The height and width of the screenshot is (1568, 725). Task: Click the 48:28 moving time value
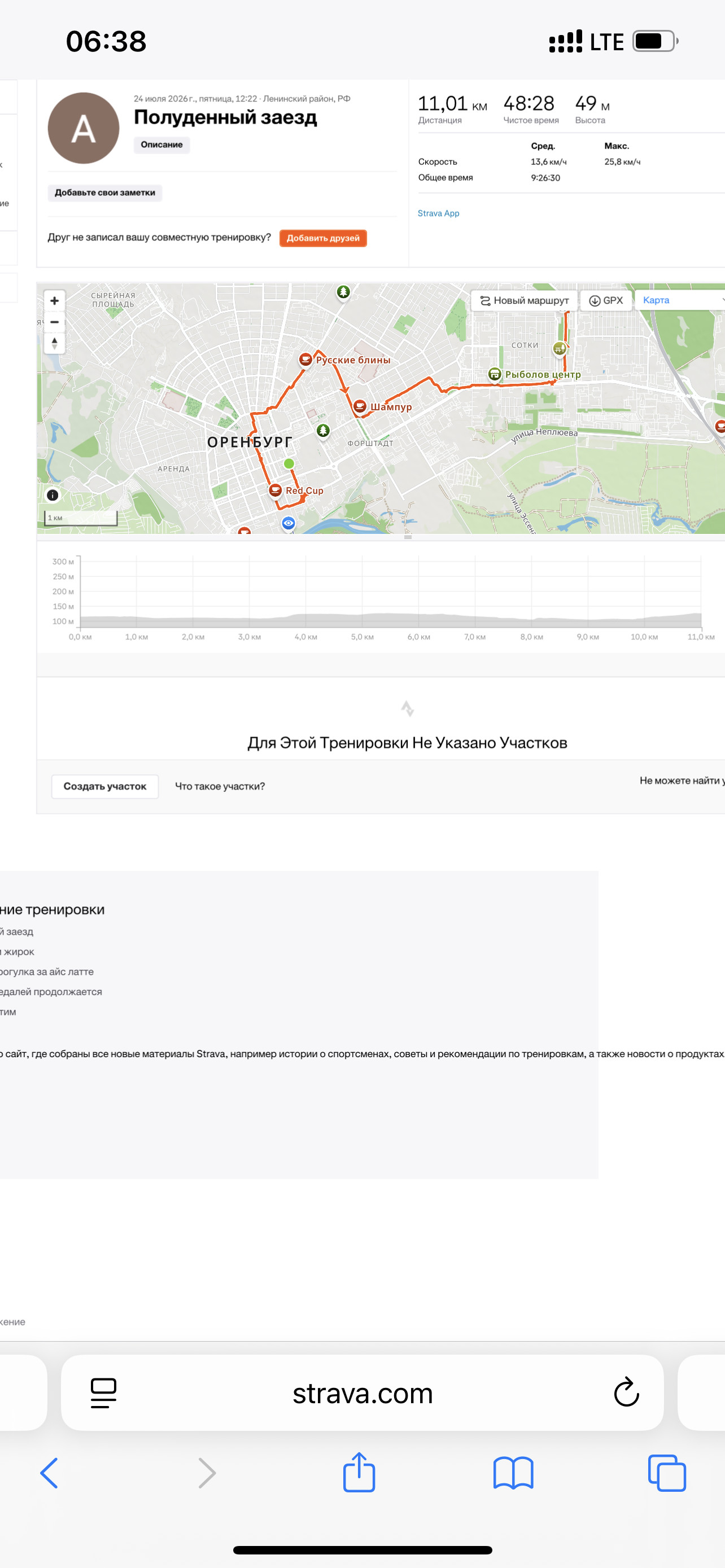coord(529,103)
